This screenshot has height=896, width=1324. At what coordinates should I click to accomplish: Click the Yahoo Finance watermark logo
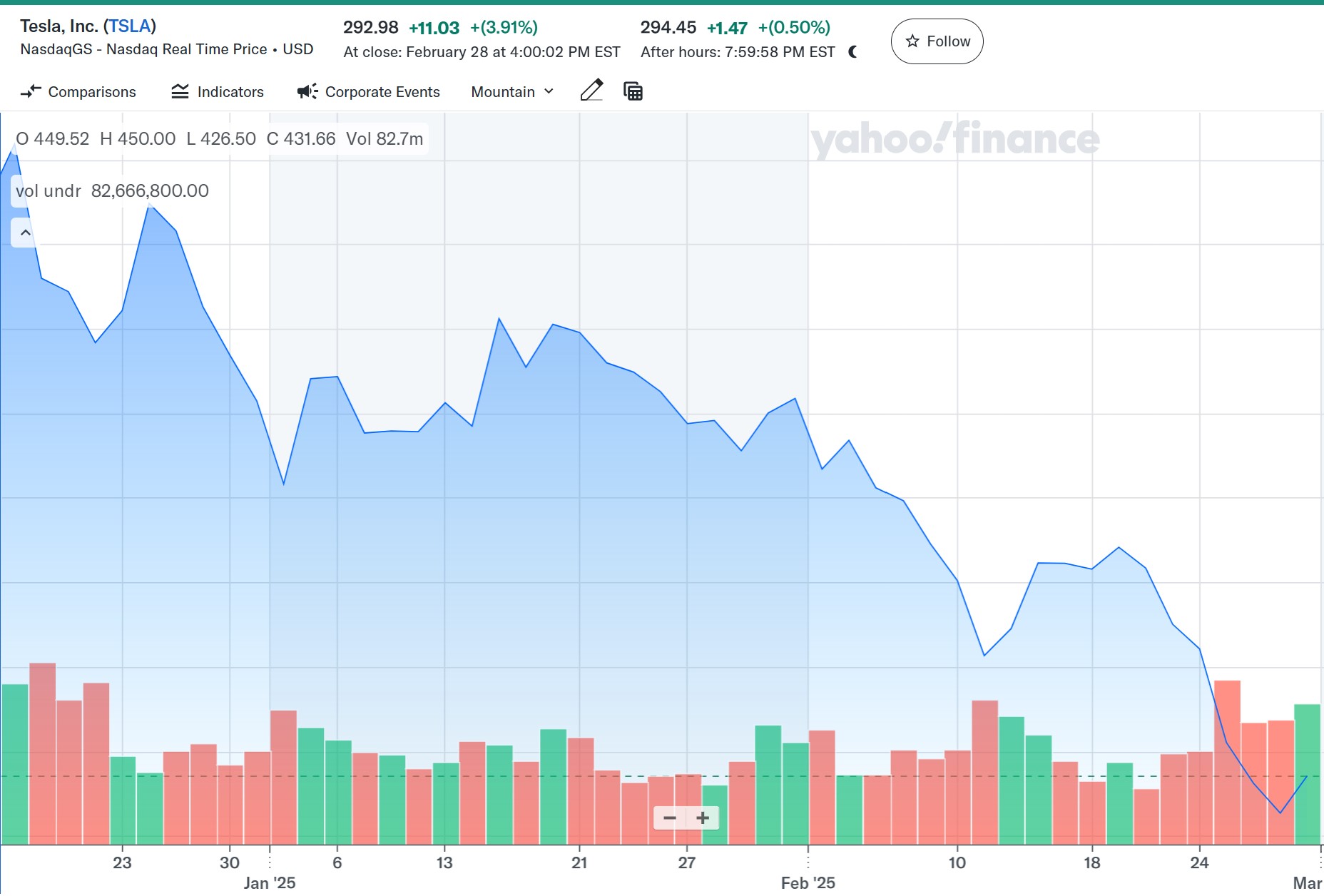pyautogui.click(x=954, y=139)
